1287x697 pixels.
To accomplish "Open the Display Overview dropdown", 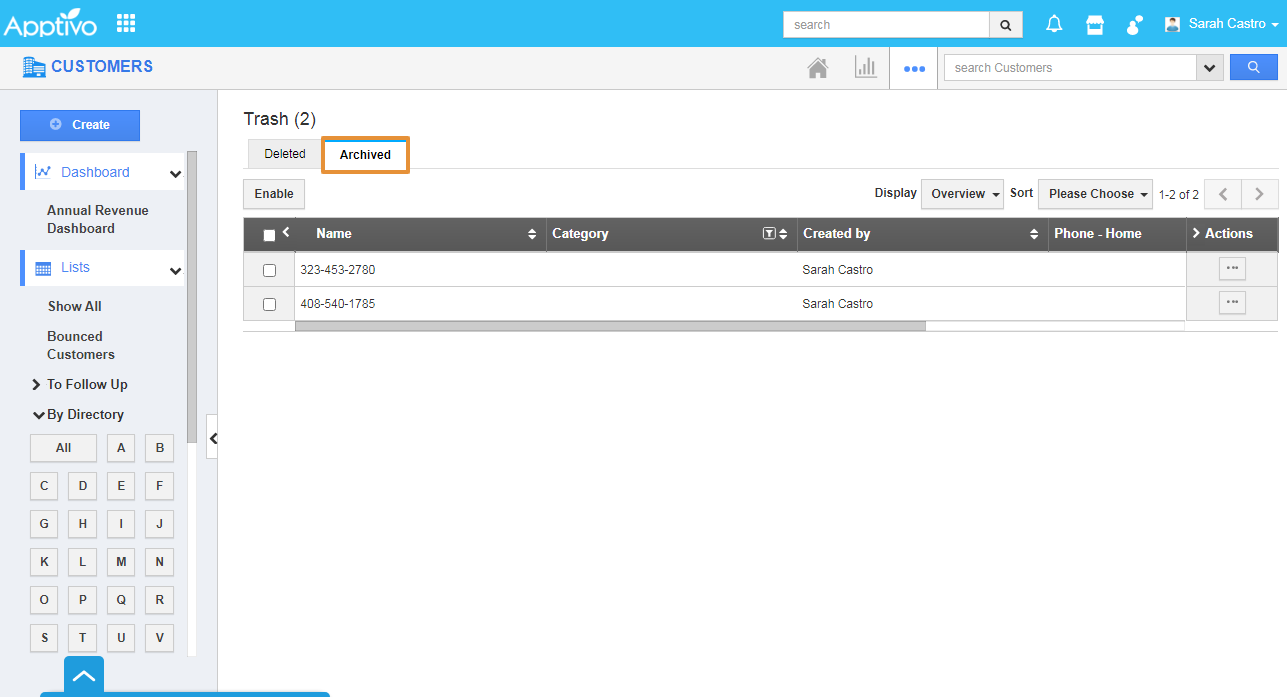I will pos(962,194).
